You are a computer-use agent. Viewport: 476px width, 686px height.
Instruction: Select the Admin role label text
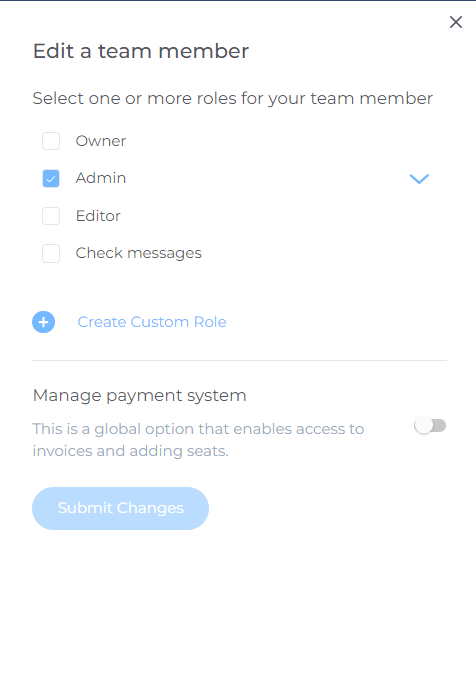point(101,178)
